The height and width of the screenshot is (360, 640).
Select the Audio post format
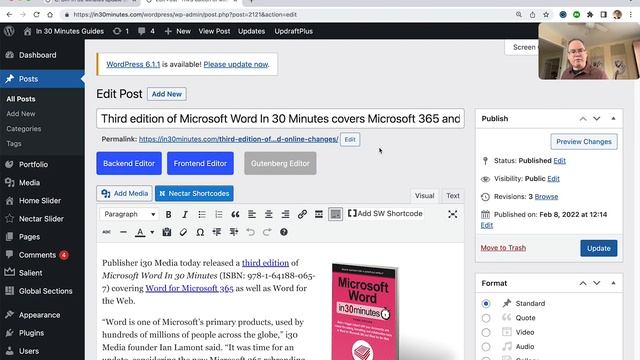[486, 347]
